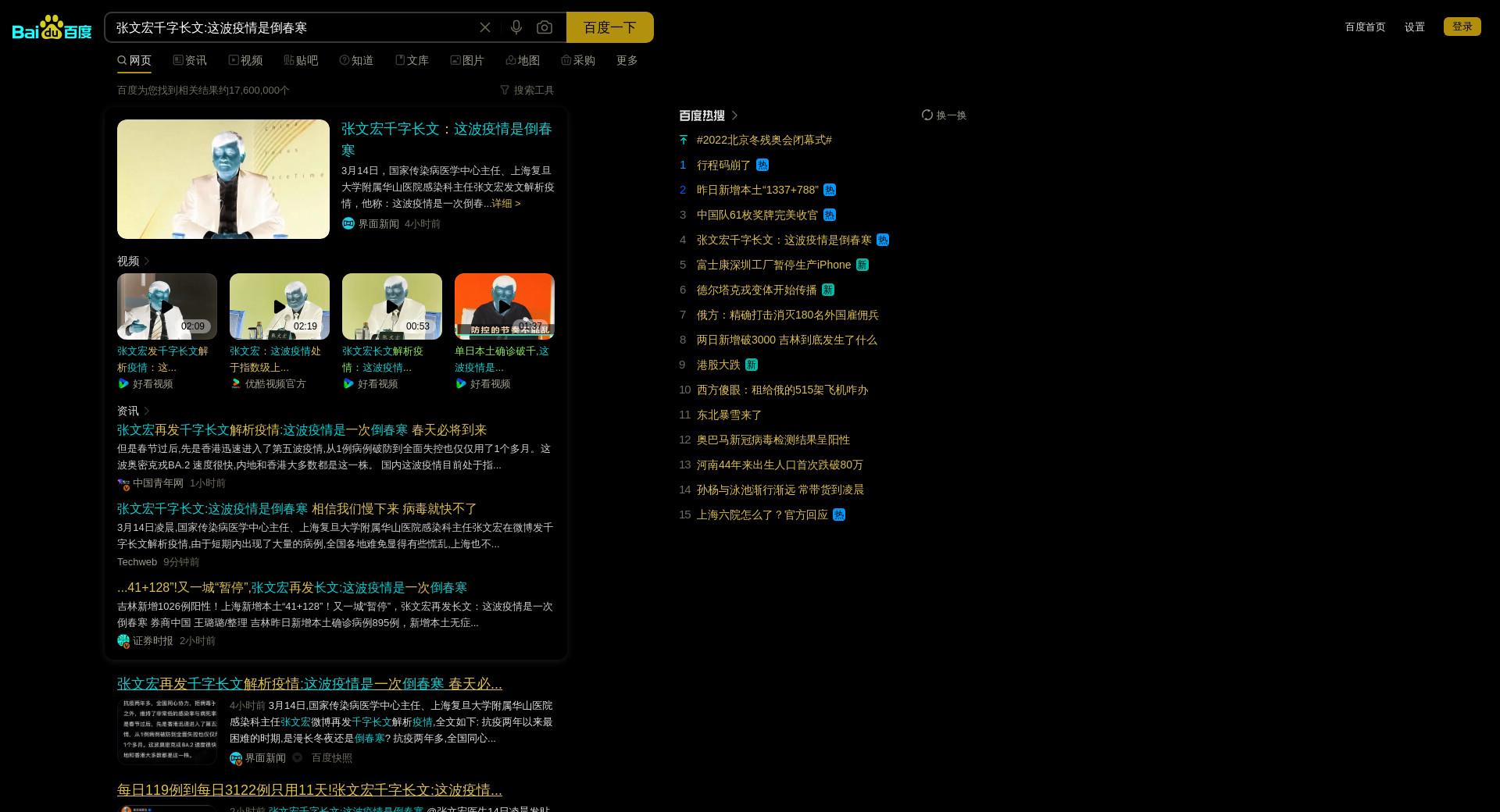
Task: Switch to the 图片 tab
Action: click(x=467, y=60)
